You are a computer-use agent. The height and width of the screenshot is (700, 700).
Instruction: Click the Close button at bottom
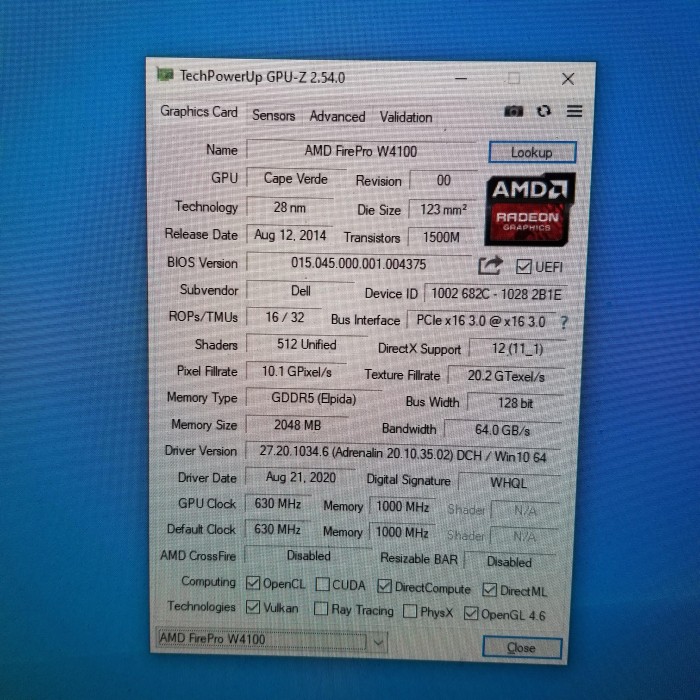coord(521,647)
